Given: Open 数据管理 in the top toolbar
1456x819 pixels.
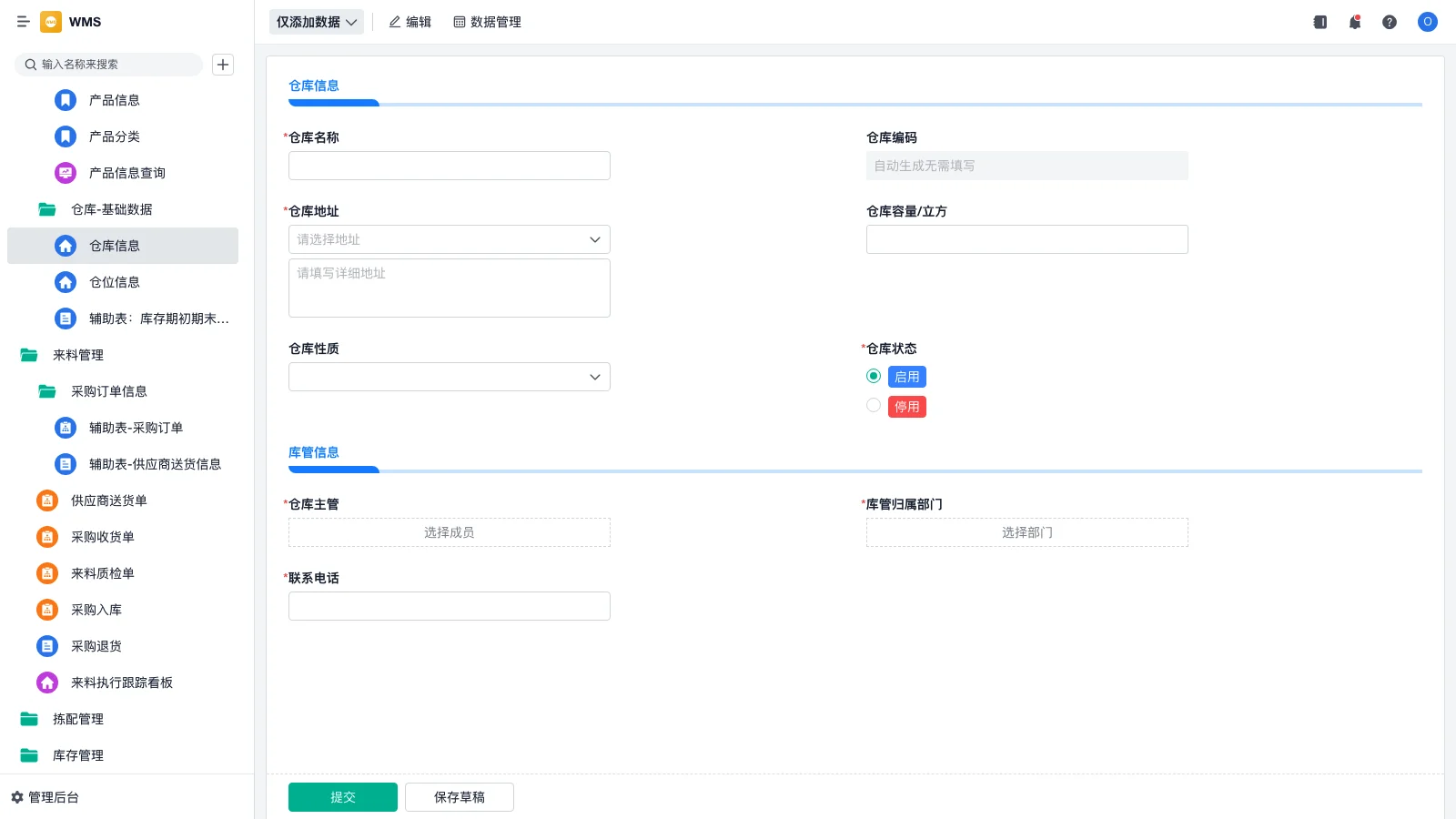Looking at the screenshot, I should (487, 22).
